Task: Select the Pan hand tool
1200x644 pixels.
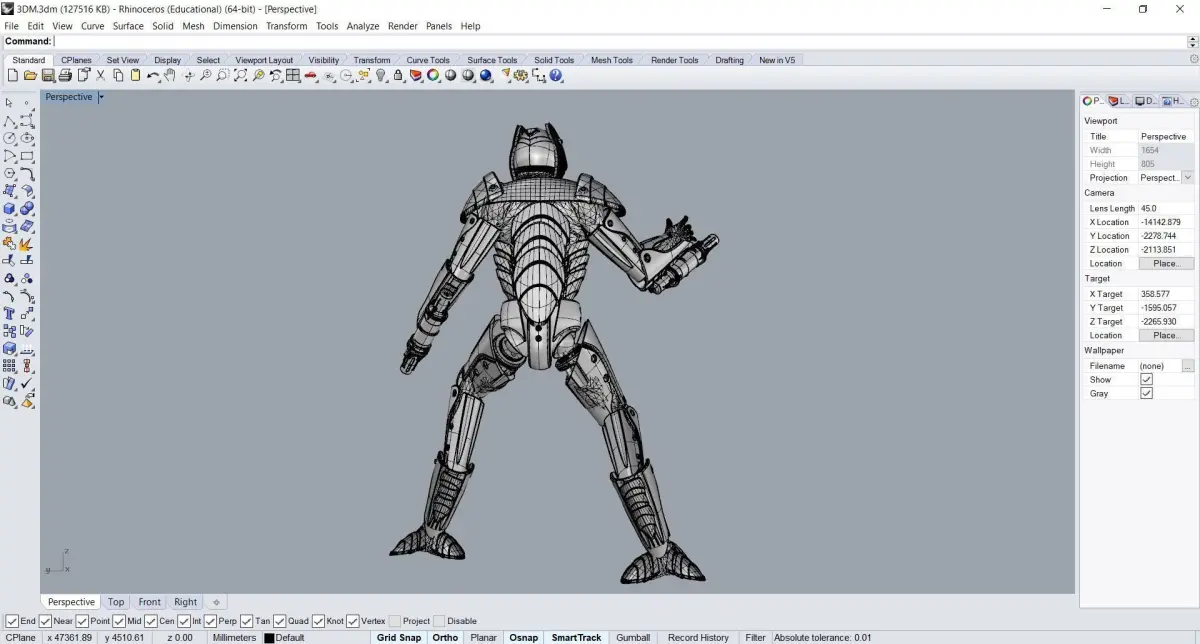Action: tap(170, 76)
